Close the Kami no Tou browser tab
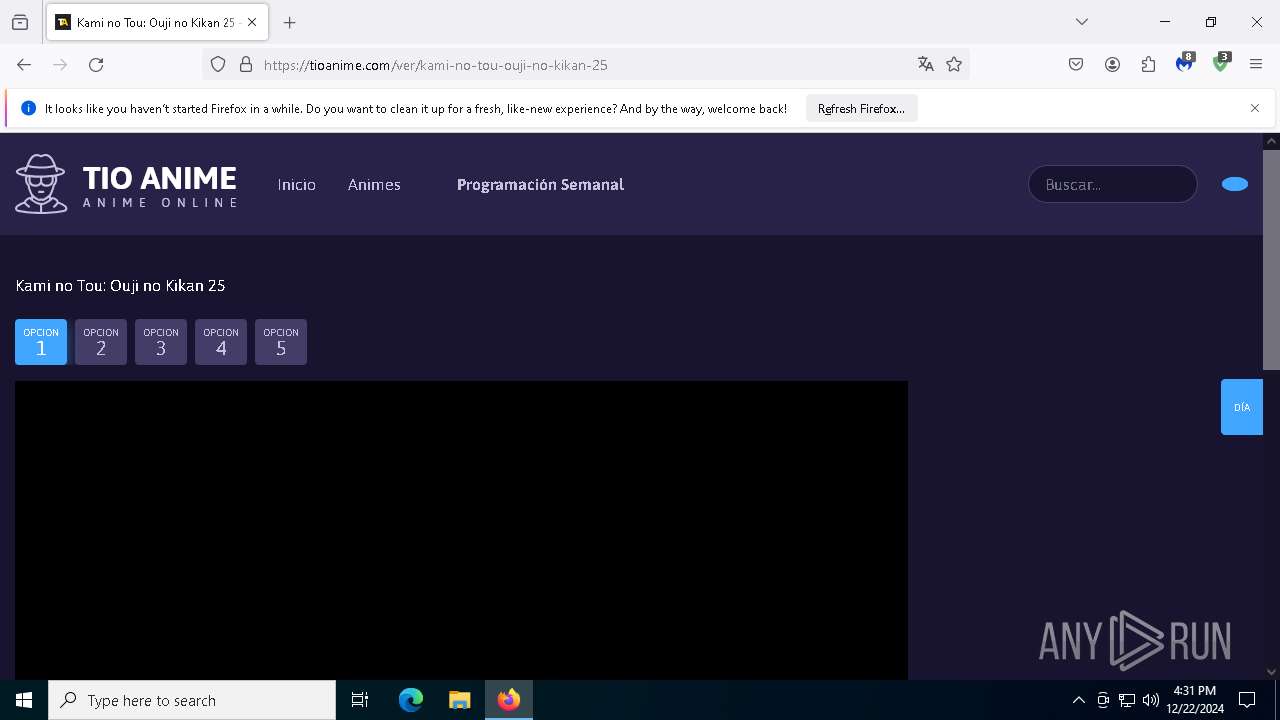The height and width of the screenshot is (720, 1280). [252, 22]
